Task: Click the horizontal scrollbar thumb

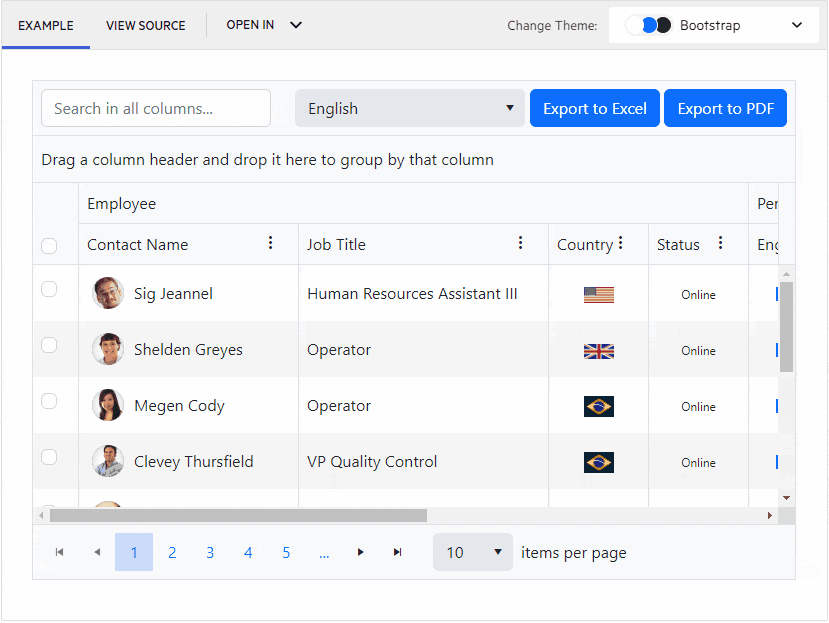Action: point(238,516)
